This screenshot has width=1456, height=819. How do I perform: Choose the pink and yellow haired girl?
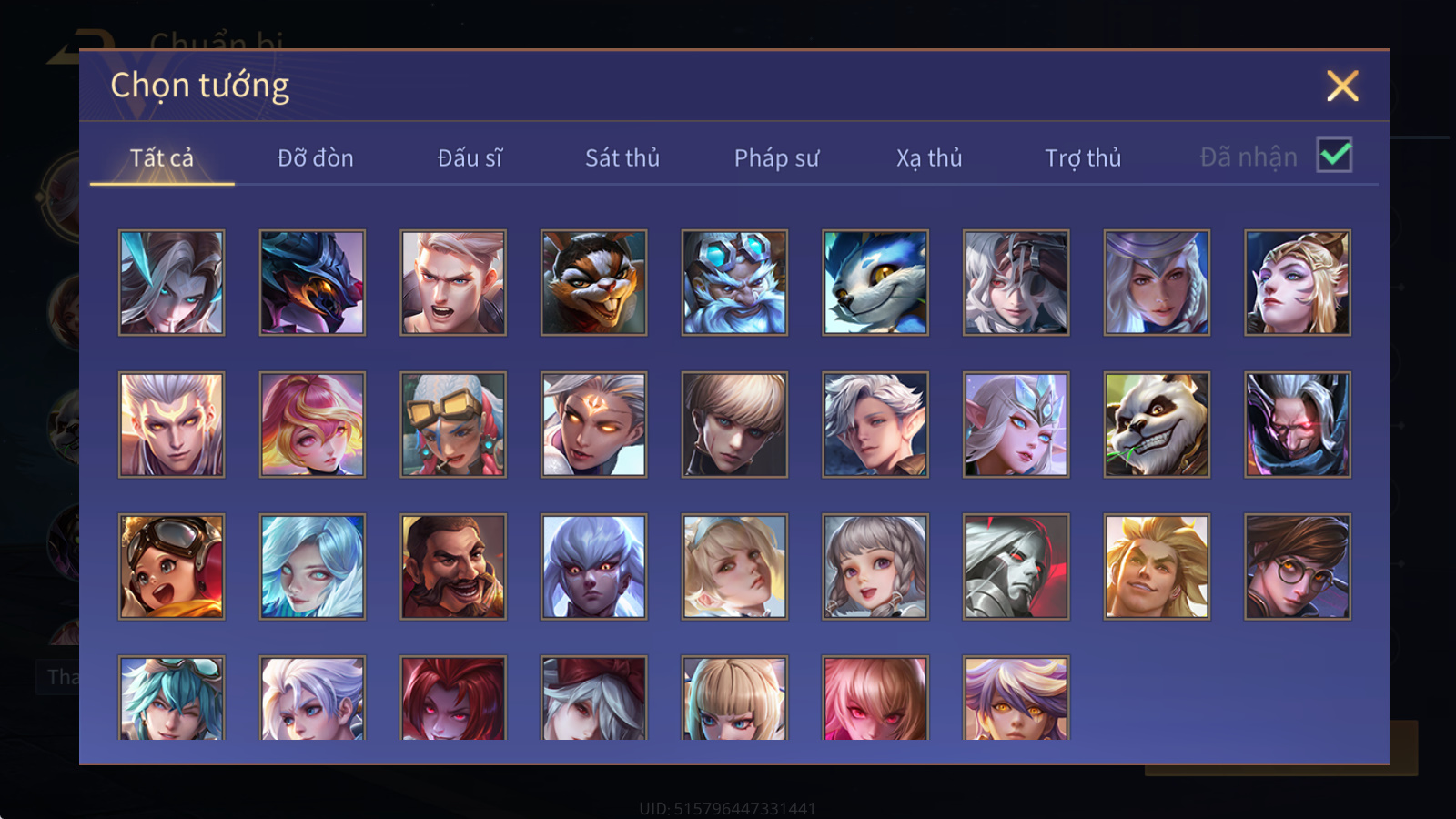[x=312, y=424]
